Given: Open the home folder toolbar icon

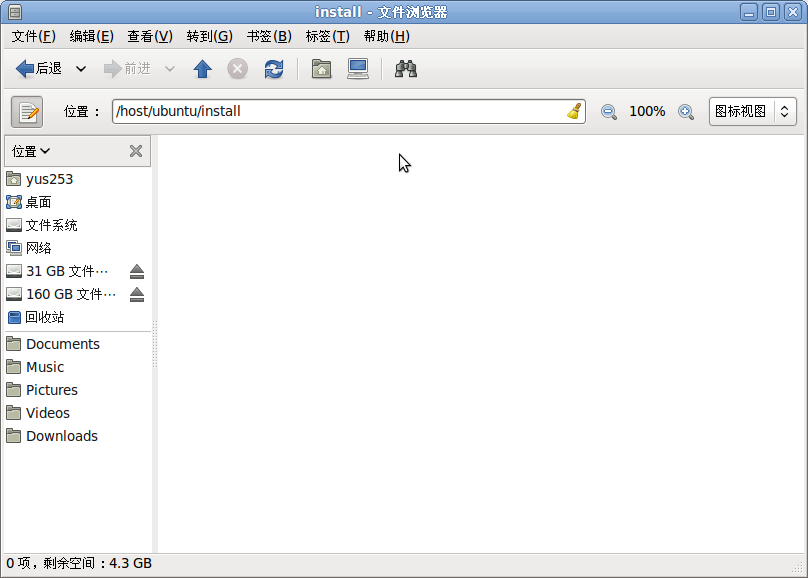Looking at the screenshot, I should coord(321,69).
